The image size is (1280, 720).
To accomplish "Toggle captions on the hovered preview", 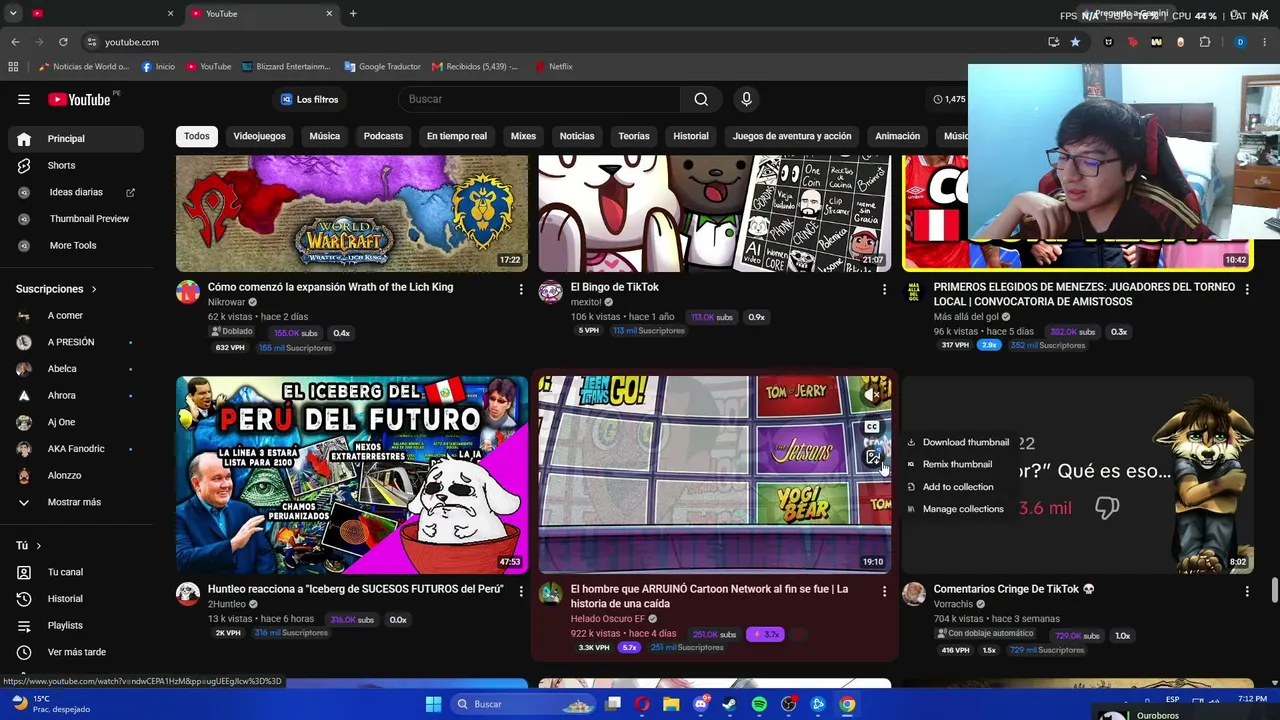I will click(x=872, y=427).
